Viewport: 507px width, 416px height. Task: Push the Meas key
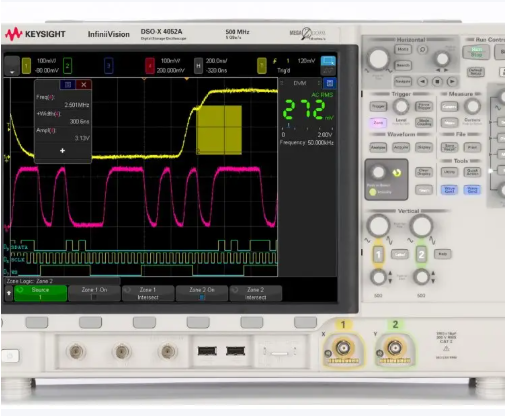(449, 123)
